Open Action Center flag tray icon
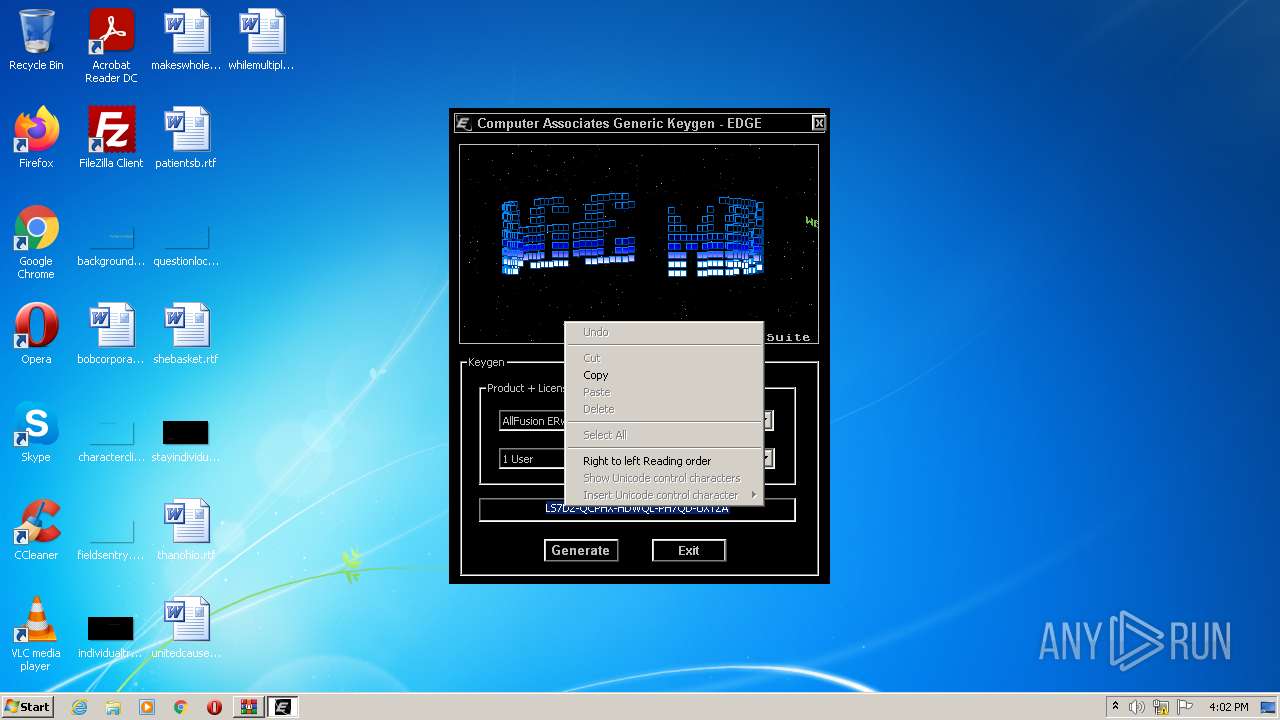This screenshot has height=720, width=1280. (x=1184, y=707)
